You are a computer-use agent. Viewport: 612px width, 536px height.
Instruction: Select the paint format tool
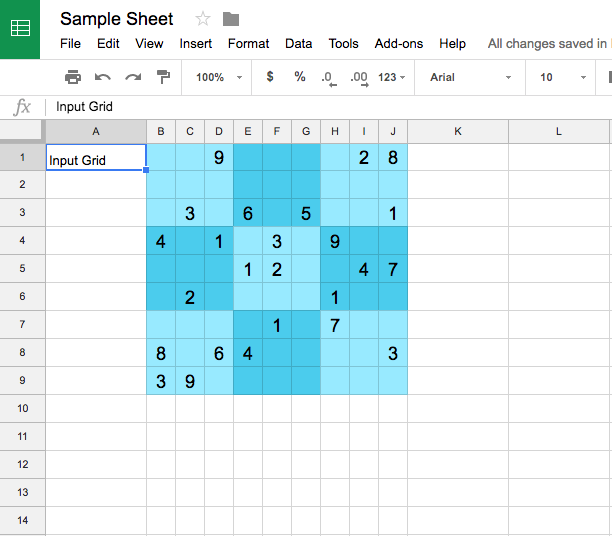pos(163,77)
